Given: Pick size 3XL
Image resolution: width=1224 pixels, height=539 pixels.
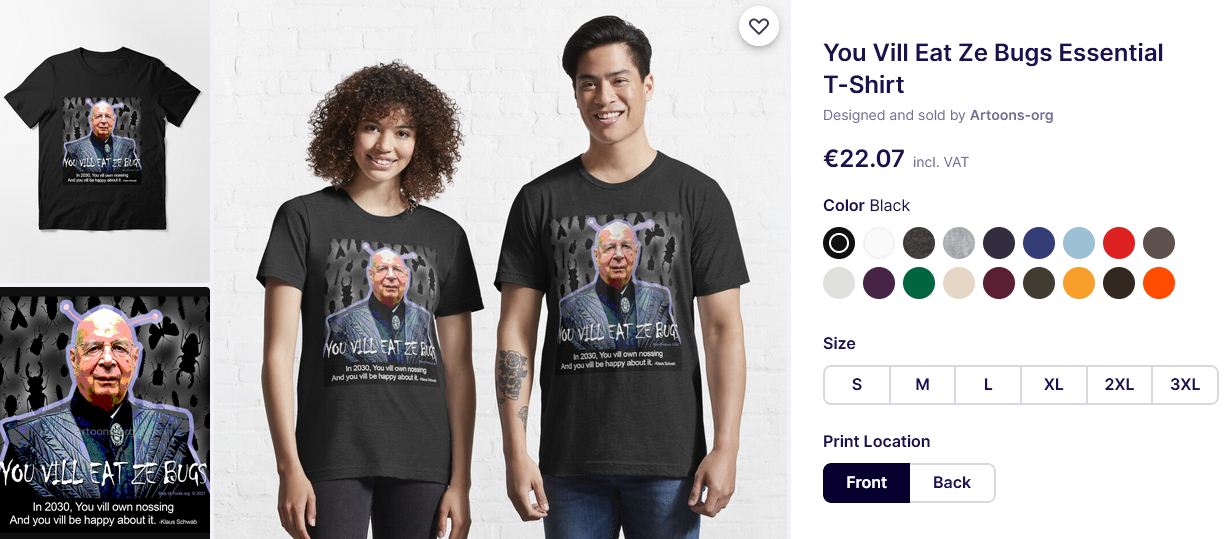Looking at the screenshot, I should point(1185,385).
